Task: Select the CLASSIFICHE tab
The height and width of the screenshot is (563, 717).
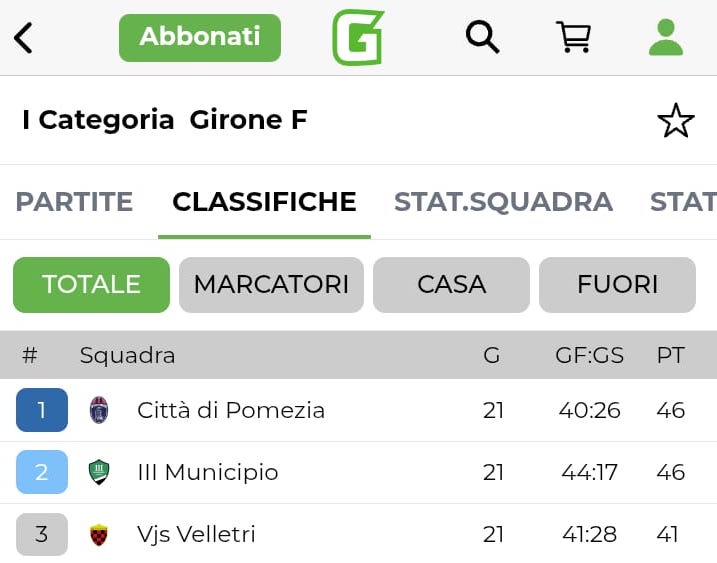Action: coord(264,202)
